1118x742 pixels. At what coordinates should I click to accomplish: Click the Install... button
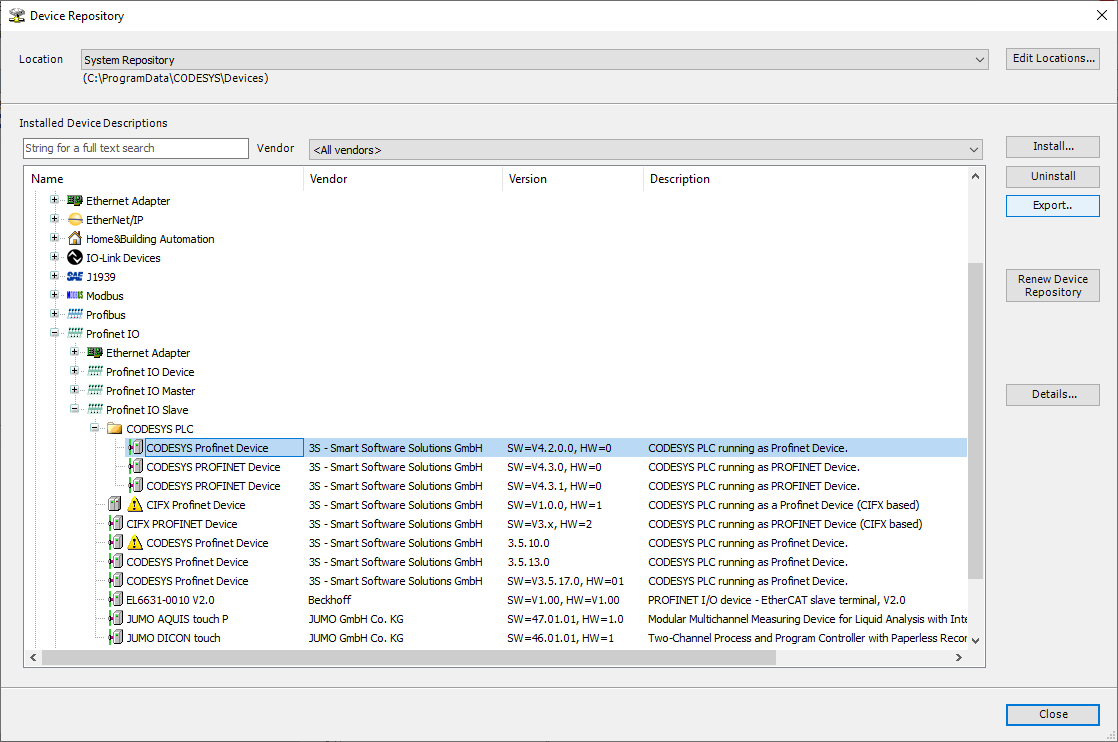pyautogui.click(x=1052, y=147)
